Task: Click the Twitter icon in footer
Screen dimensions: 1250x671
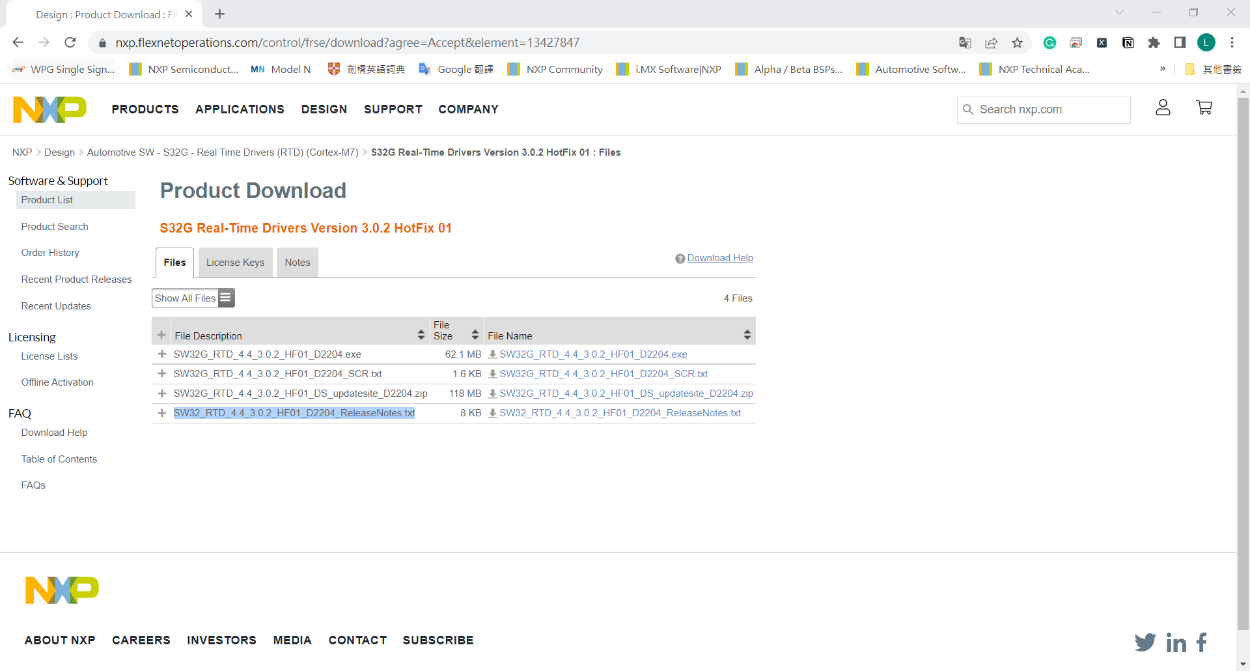Action: point(1145,642)
